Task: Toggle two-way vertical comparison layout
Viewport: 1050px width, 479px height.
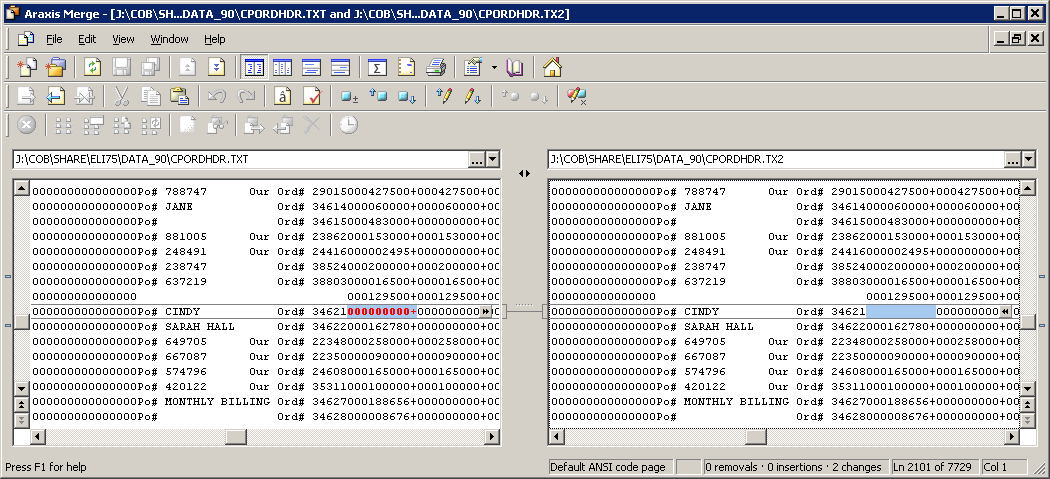Action: click(254, 68)
